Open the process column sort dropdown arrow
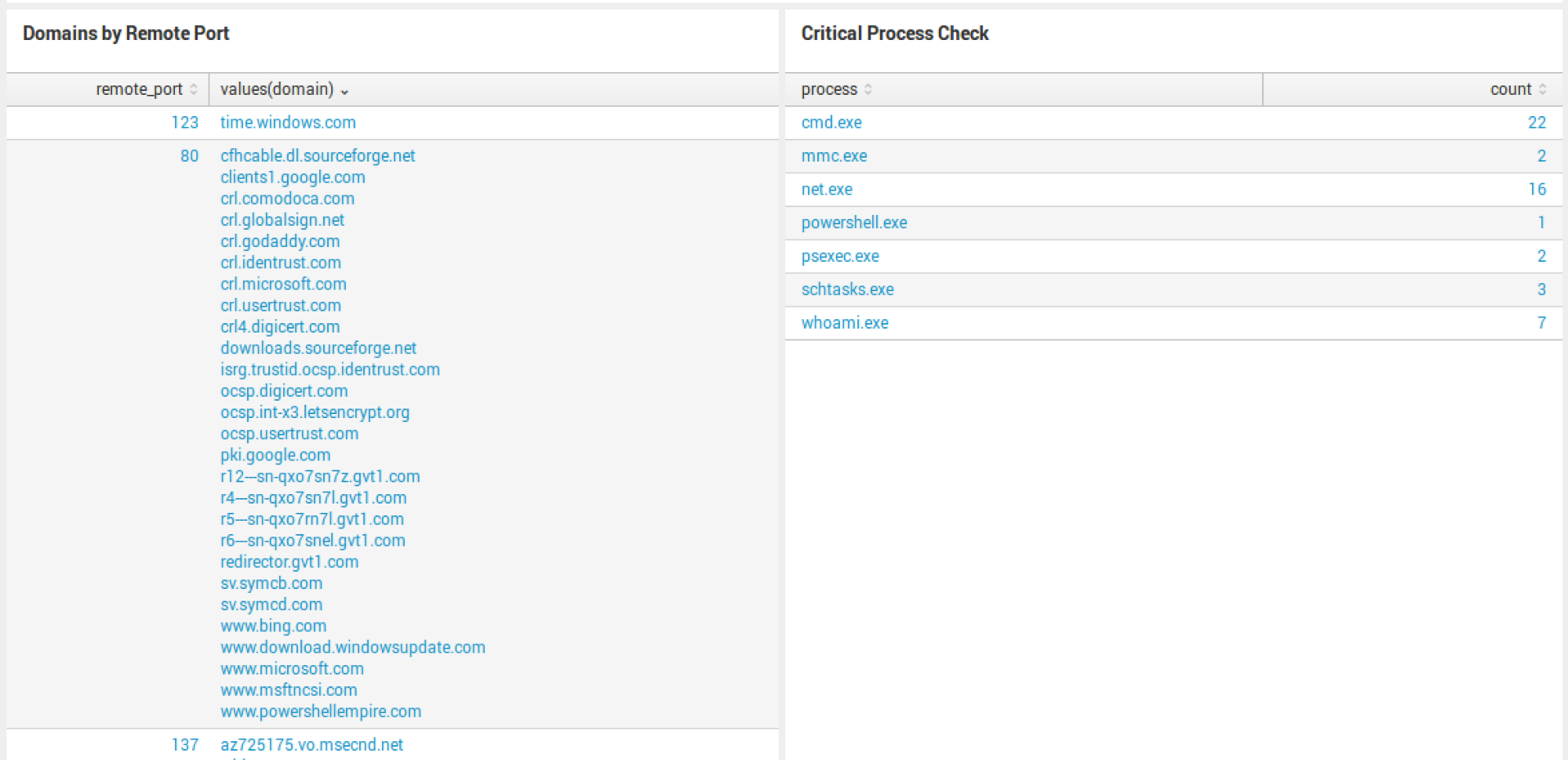Screen dimensions: 1568x760 click(x=868, y=89)
